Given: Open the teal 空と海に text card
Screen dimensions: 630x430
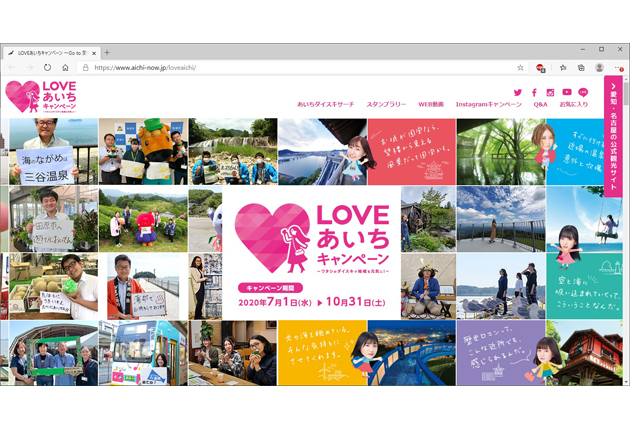Looking at the screenshot, I should (585, 286).
